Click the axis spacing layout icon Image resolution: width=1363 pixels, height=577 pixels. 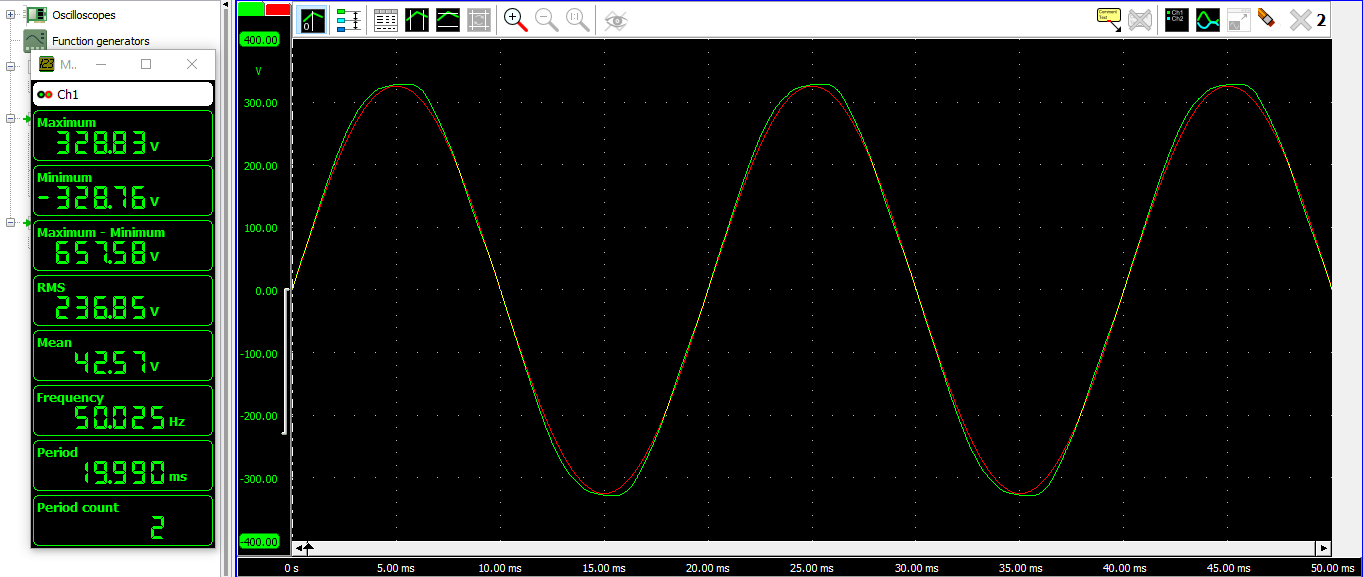coord(349,20)
